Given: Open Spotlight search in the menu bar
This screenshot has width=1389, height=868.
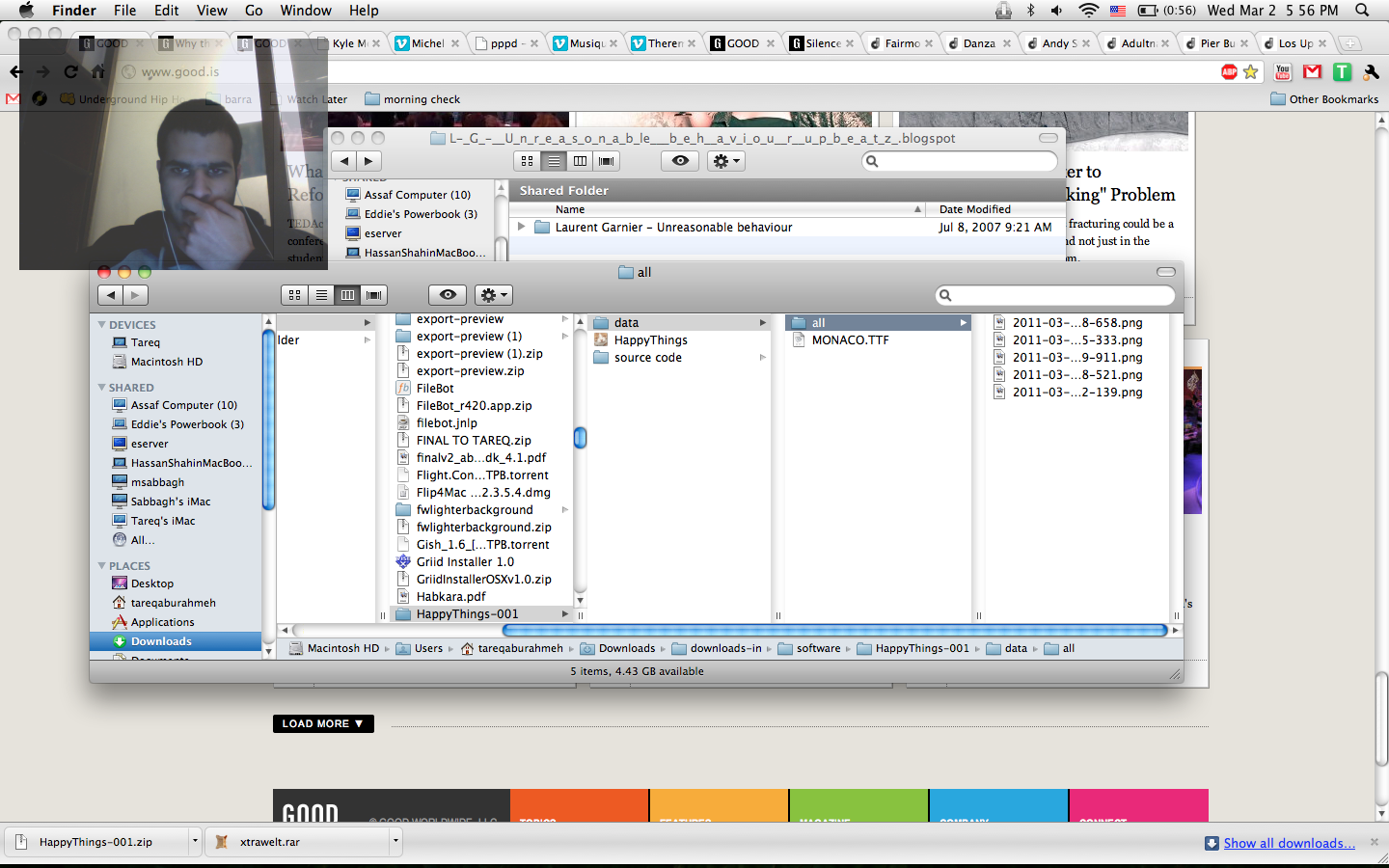Looking at the screenshot, I should 1362,11.
